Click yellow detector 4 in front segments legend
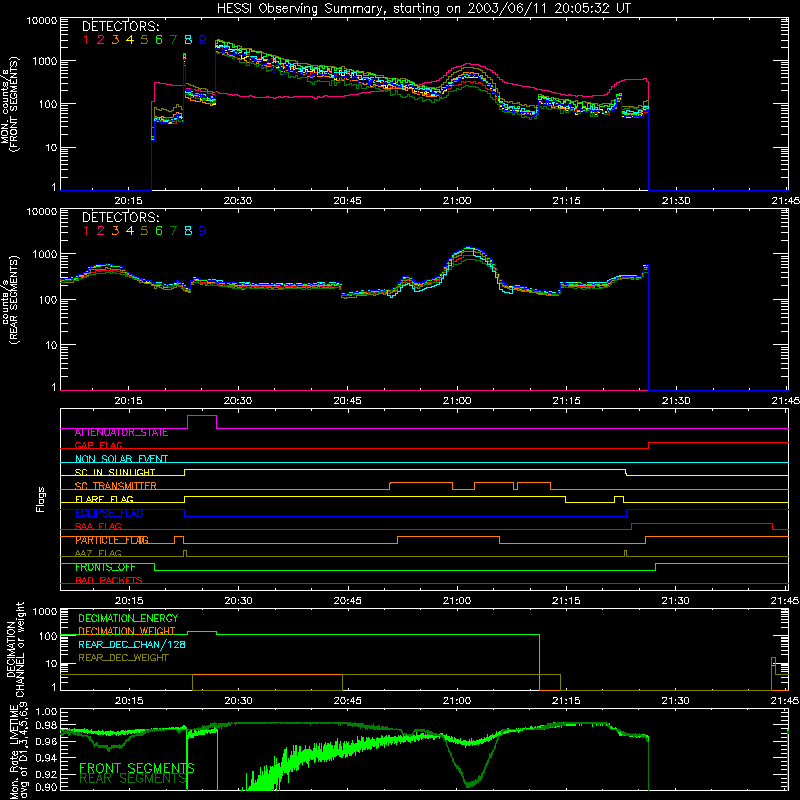 (x=130, y=40)
